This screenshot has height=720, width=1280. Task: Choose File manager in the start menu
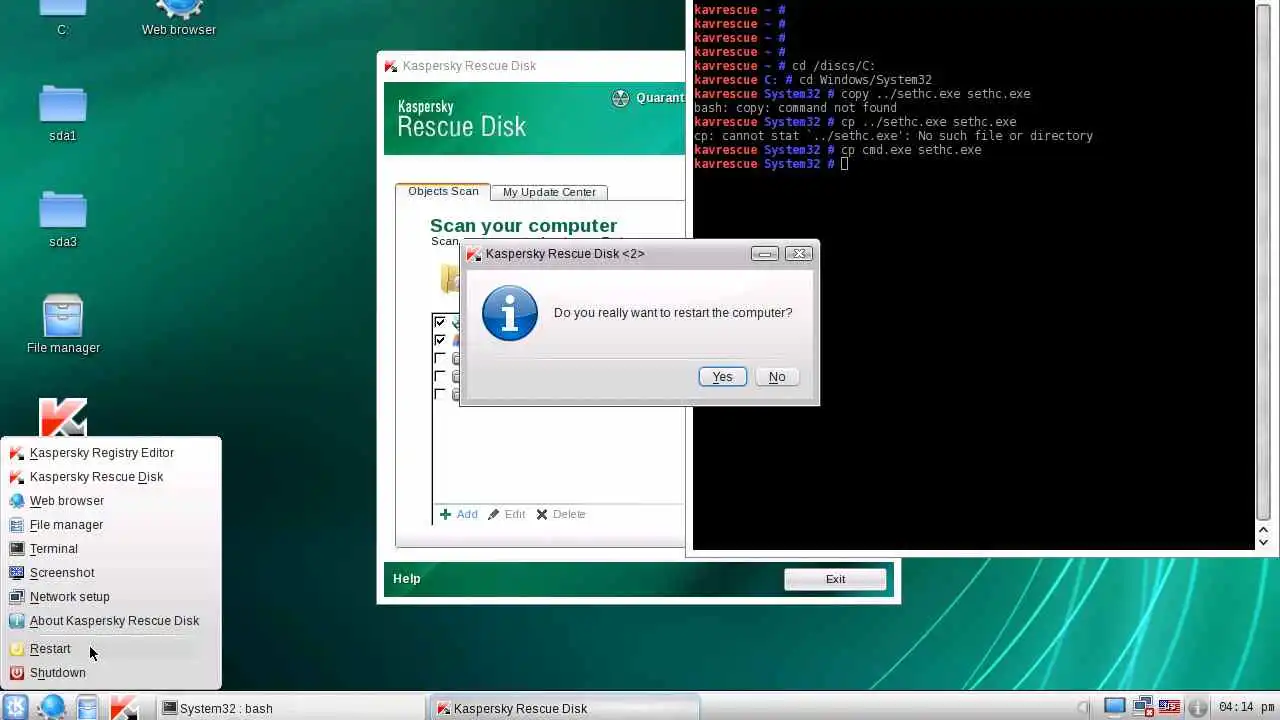pos(66,525)
